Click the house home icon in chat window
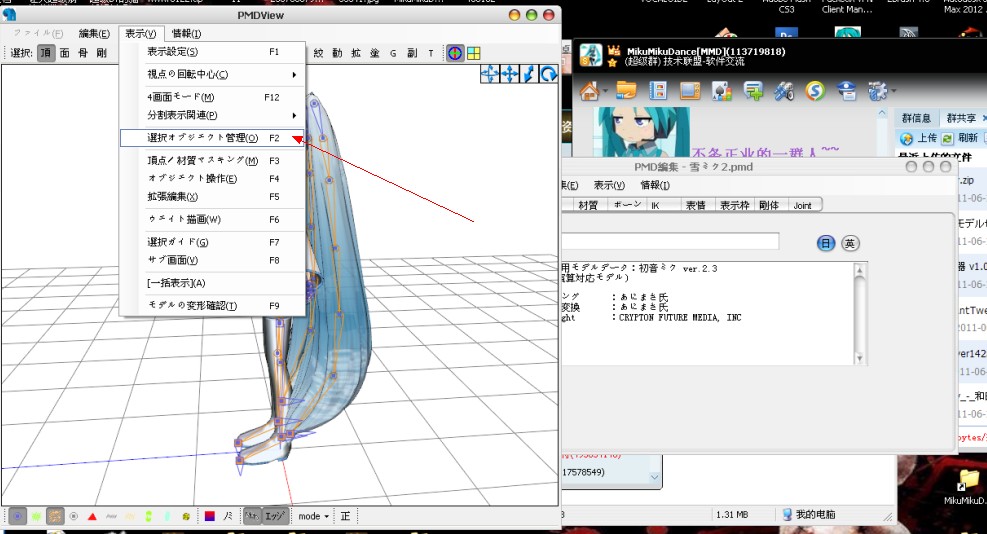This screenshot has height=534, width=987. tap(589, 92)
